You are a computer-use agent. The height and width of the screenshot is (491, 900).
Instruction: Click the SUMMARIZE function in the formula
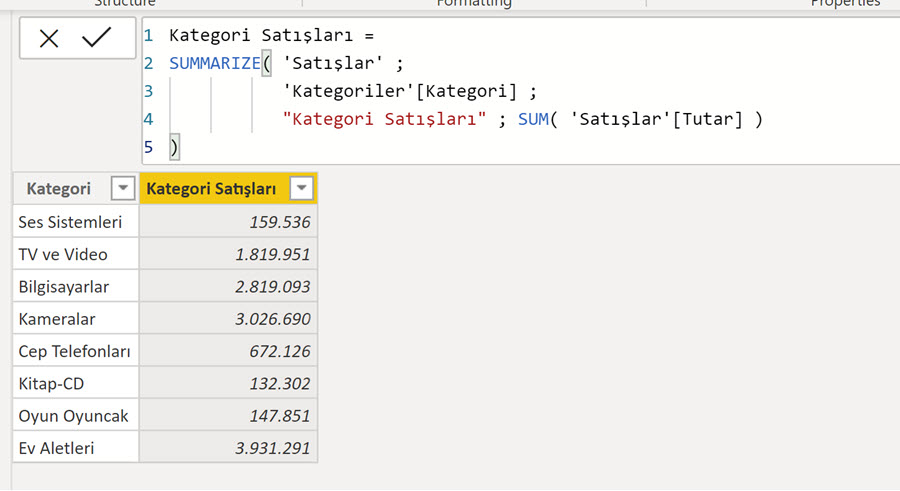(x=215, y=63)
